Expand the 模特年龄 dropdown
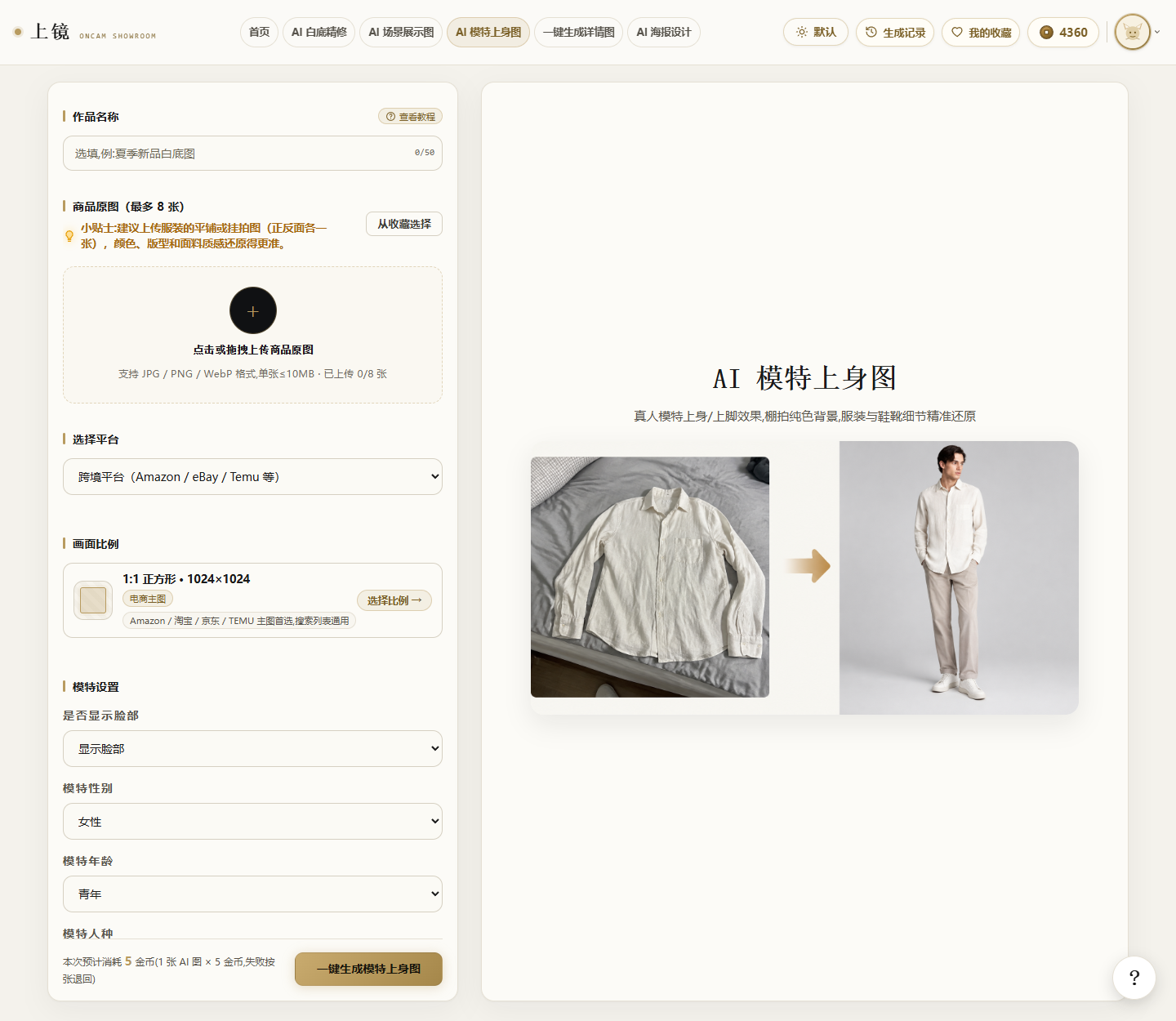This screenshot has width=1176, height=1021. tap(252, 894)
